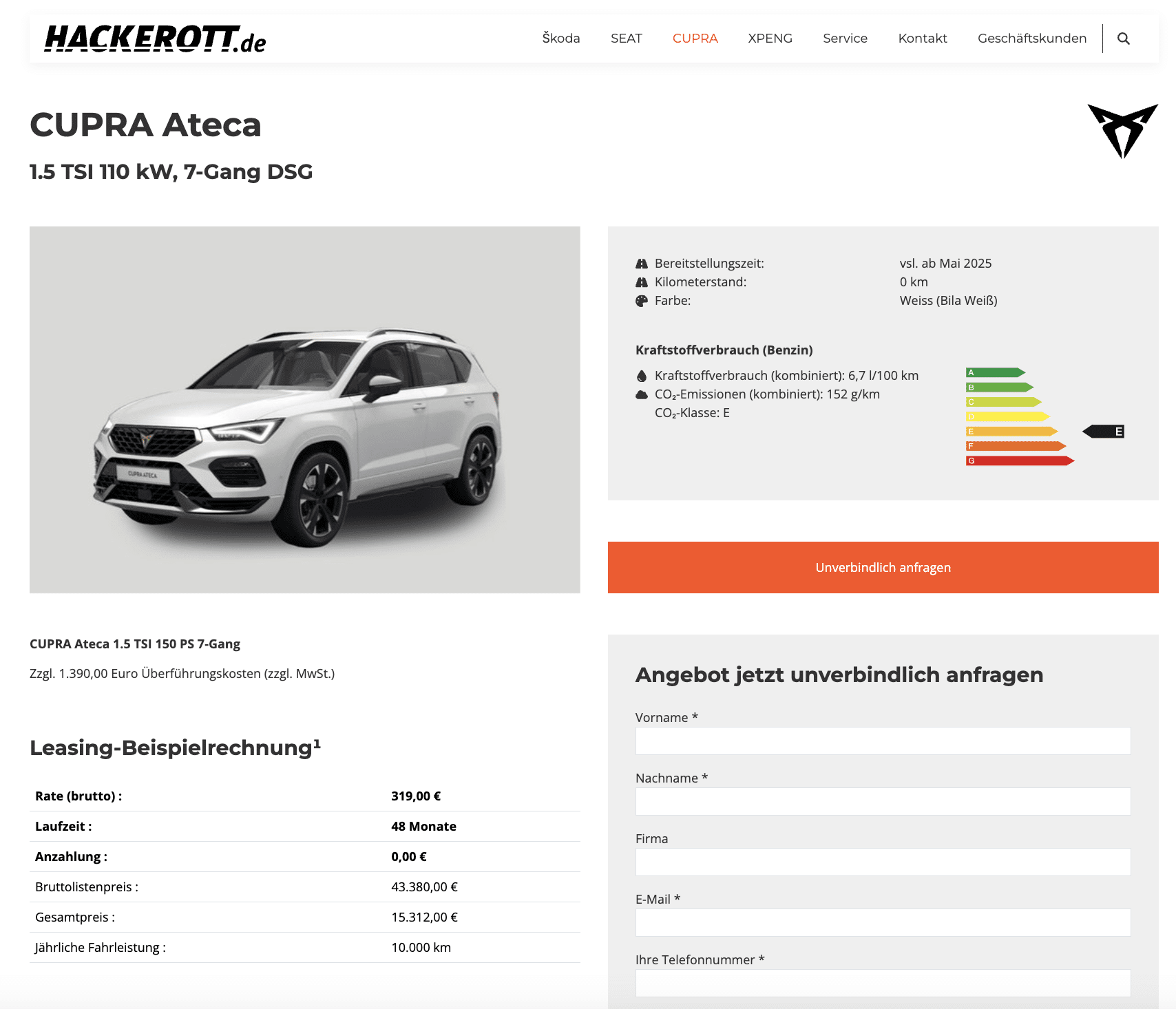Focus the Firma input field
This screenshot has height=1009, width=1176.
click(x=883, y=862)
